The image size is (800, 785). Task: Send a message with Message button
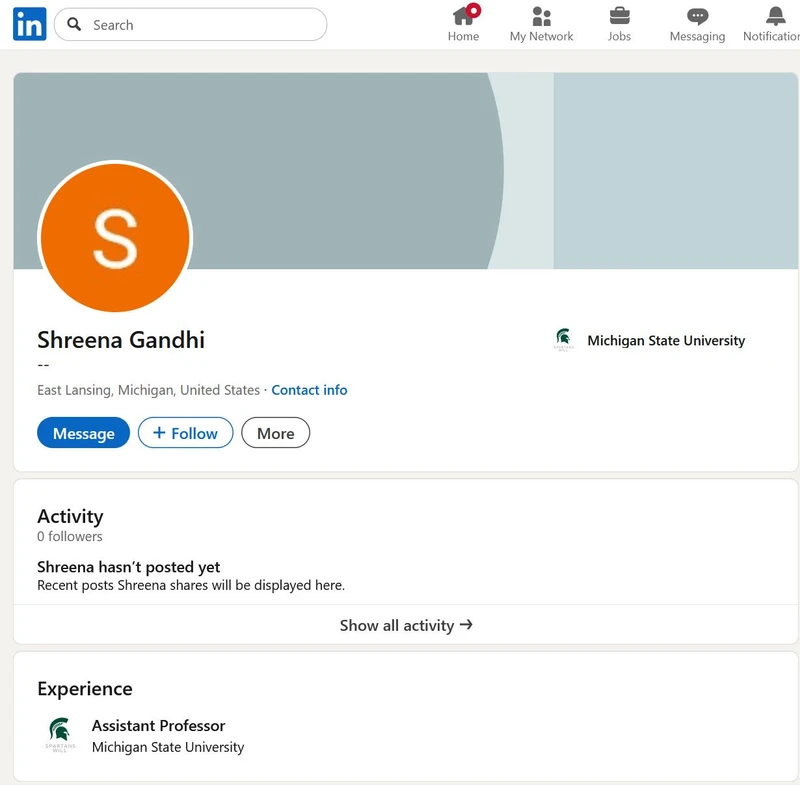click(x=84, y=433)
